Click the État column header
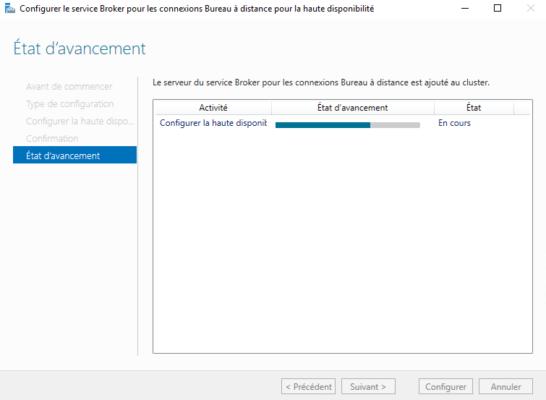 point(474,108)
